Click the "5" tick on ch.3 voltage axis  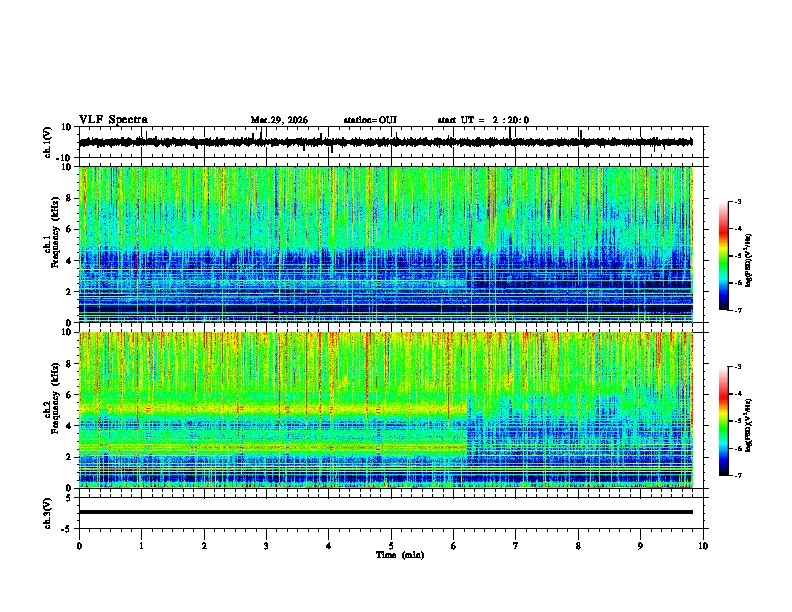(70, 497)
